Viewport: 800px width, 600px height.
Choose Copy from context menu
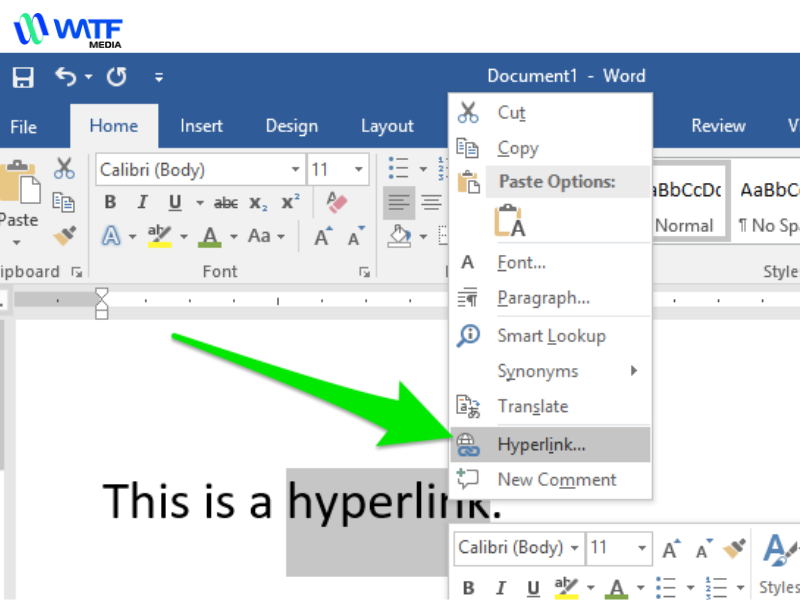(550, 148)
